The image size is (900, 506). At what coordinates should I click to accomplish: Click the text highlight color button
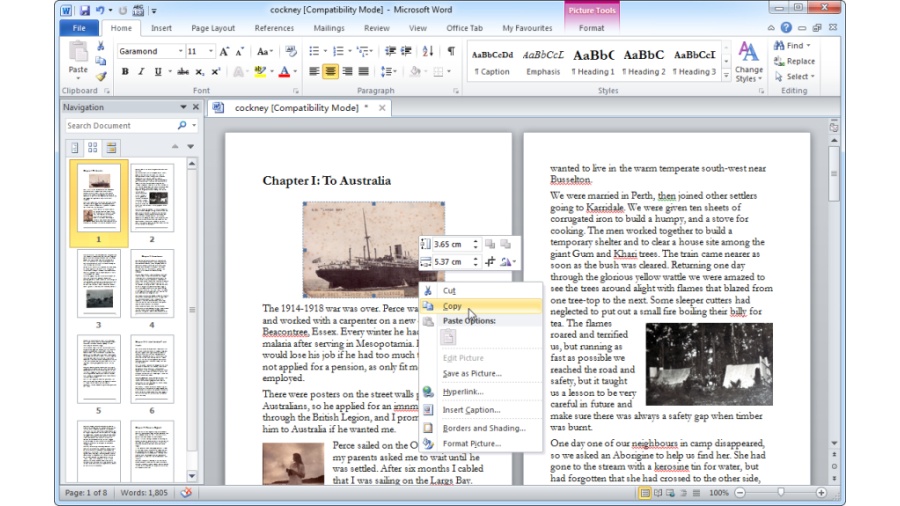pyautogui.click(x=260, y=72)
